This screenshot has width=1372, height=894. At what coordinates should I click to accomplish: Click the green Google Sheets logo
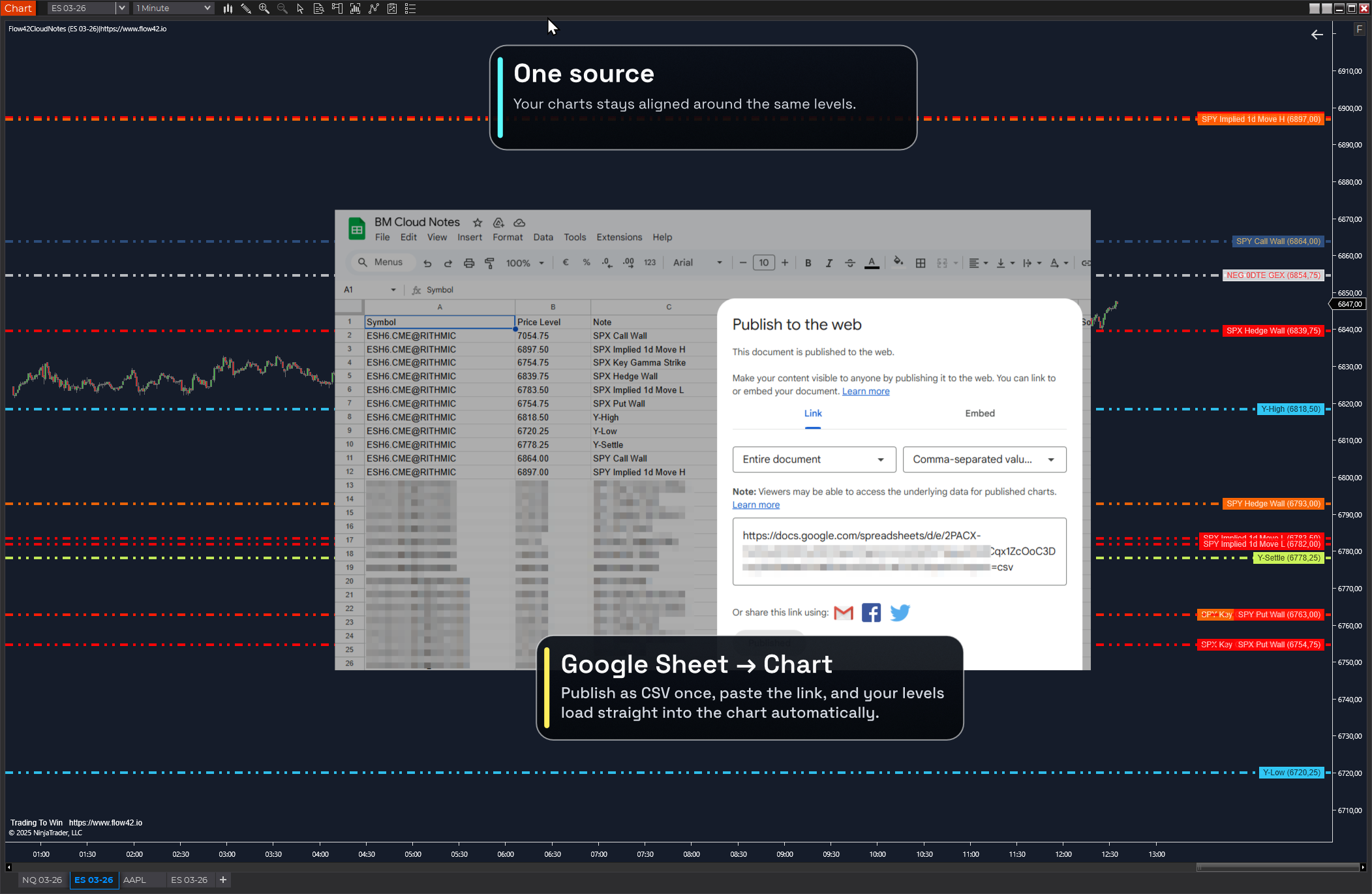[x=356, y=229]
